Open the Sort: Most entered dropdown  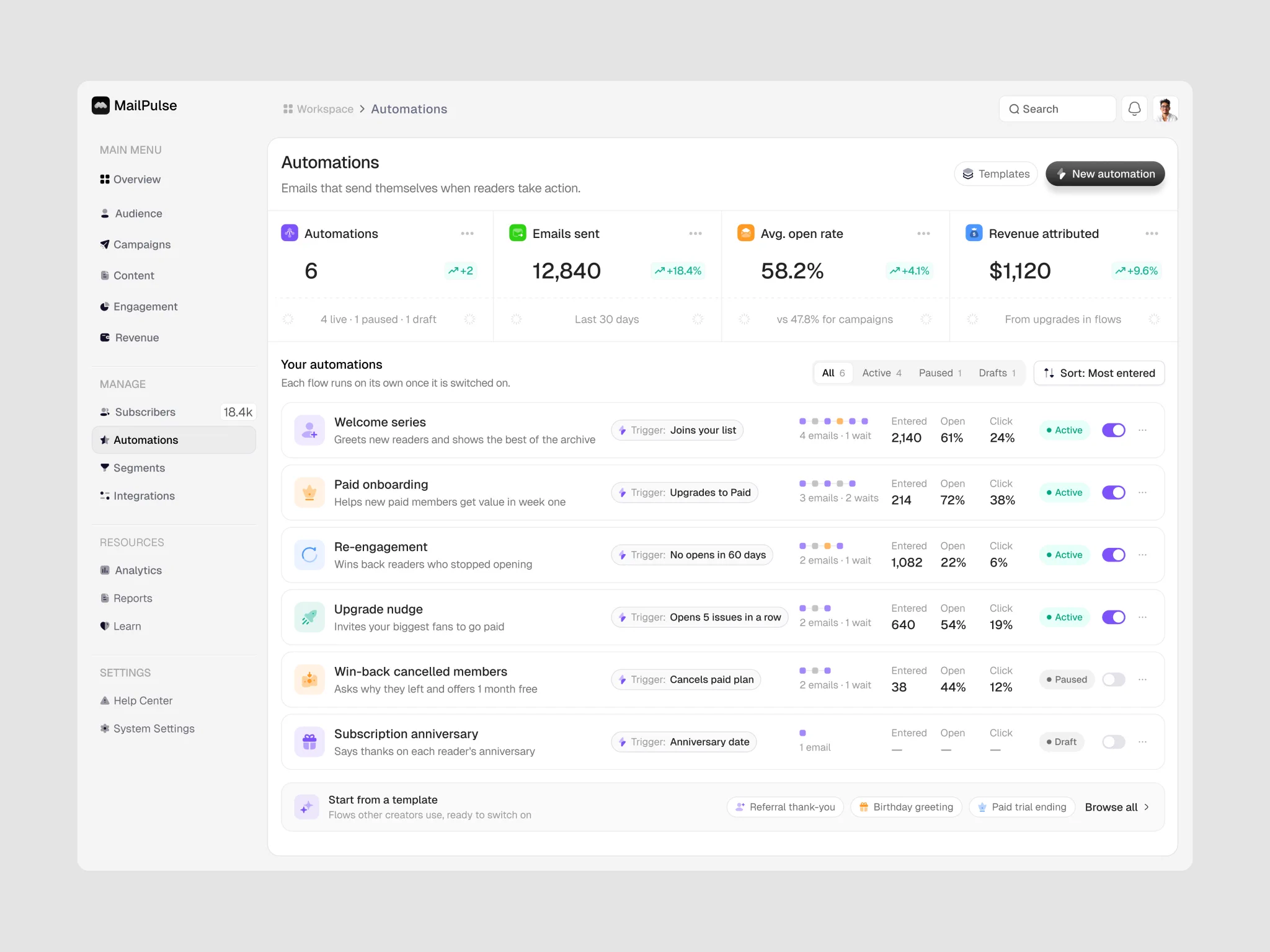[x=1099, y=373]
